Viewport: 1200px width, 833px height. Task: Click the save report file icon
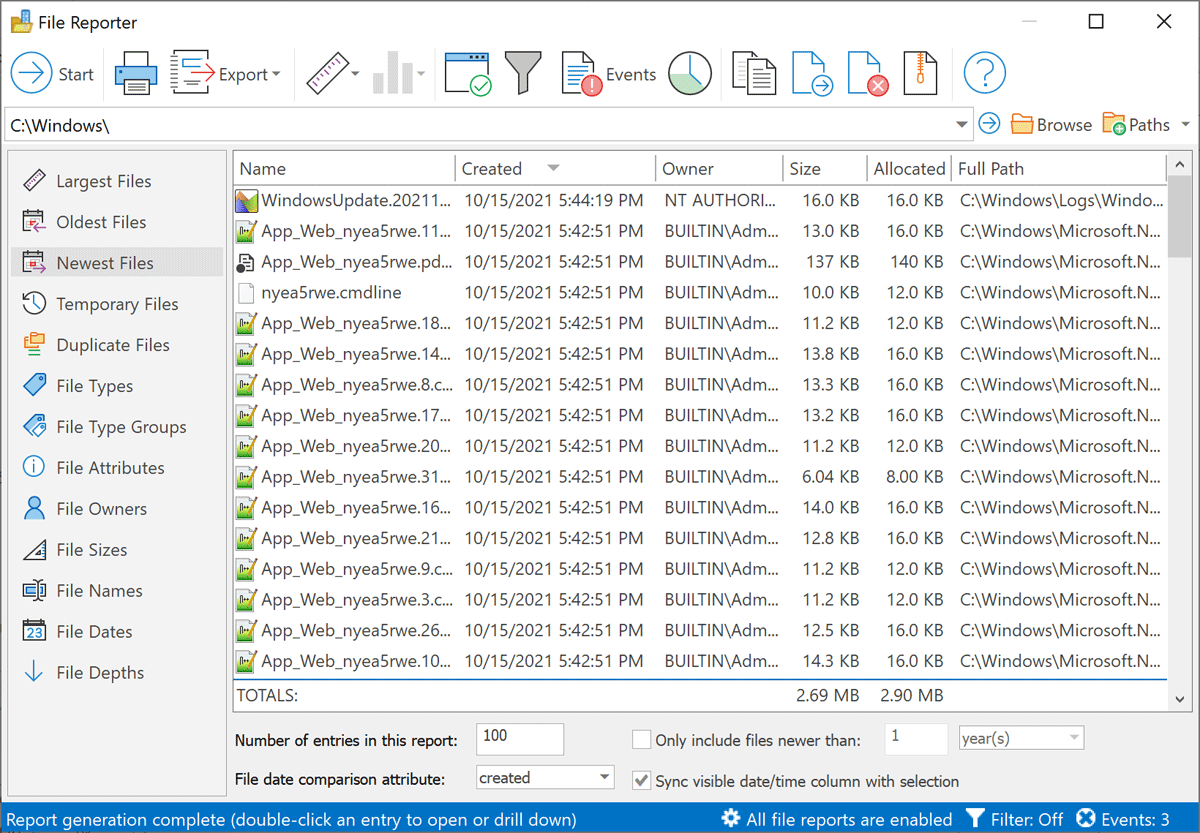tap(812, 72)
